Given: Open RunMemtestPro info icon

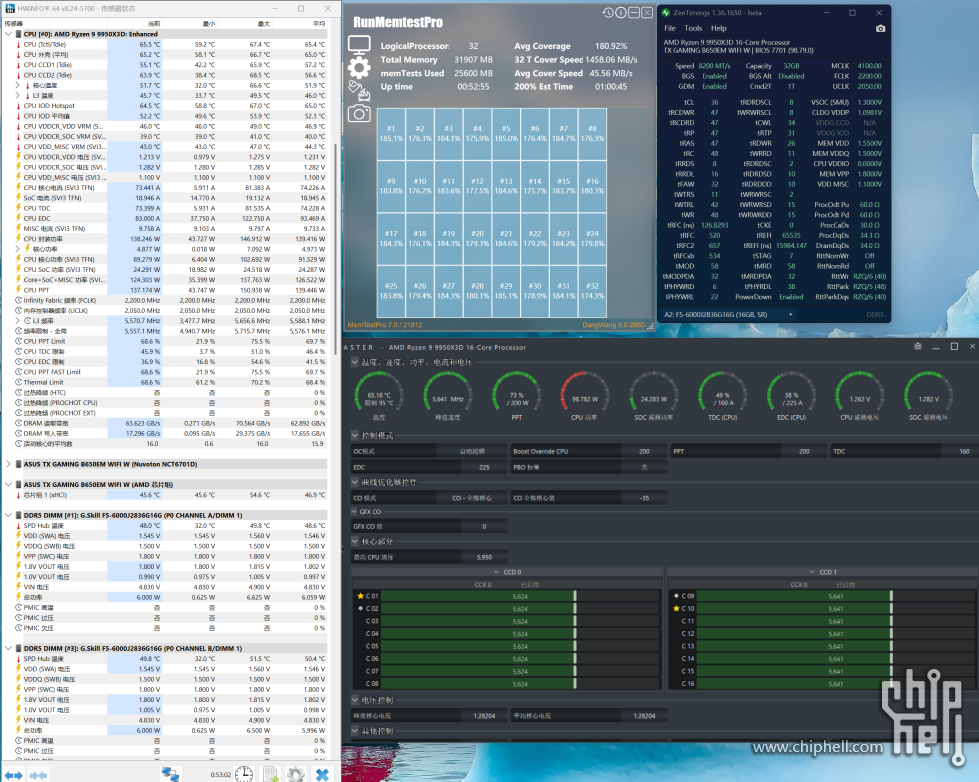Looking at the screenshot, I should pos(621,12).
